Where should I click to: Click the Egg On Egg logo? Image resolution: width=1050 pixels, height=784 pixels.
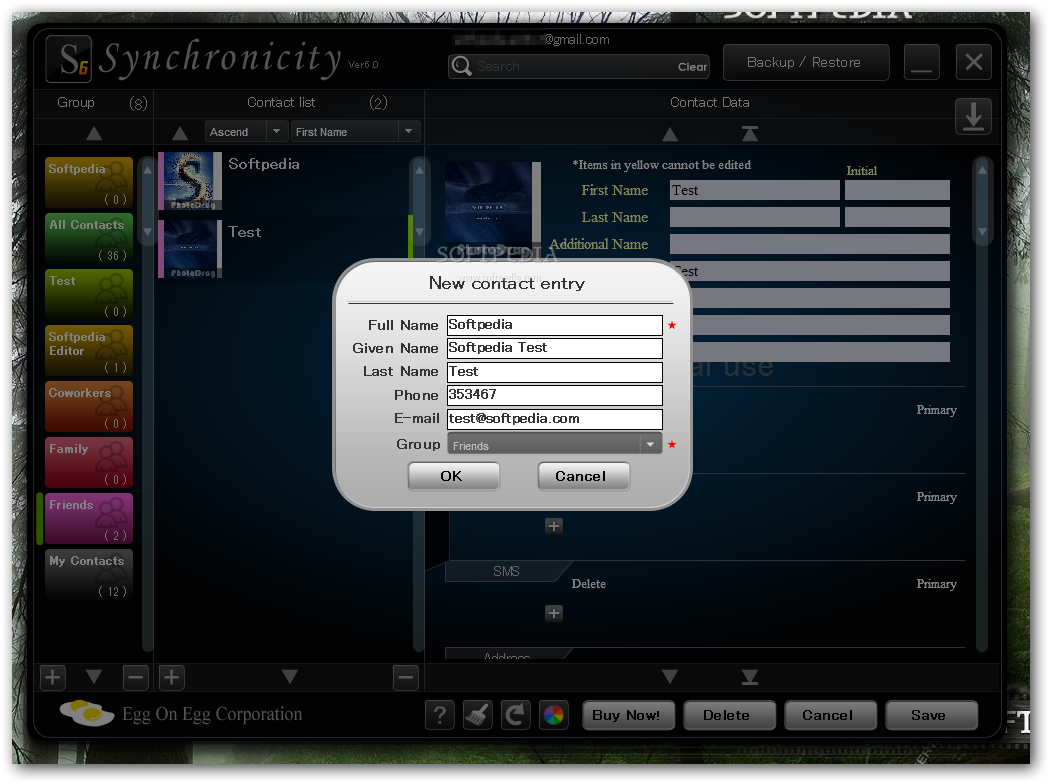(x=86, y=713)
